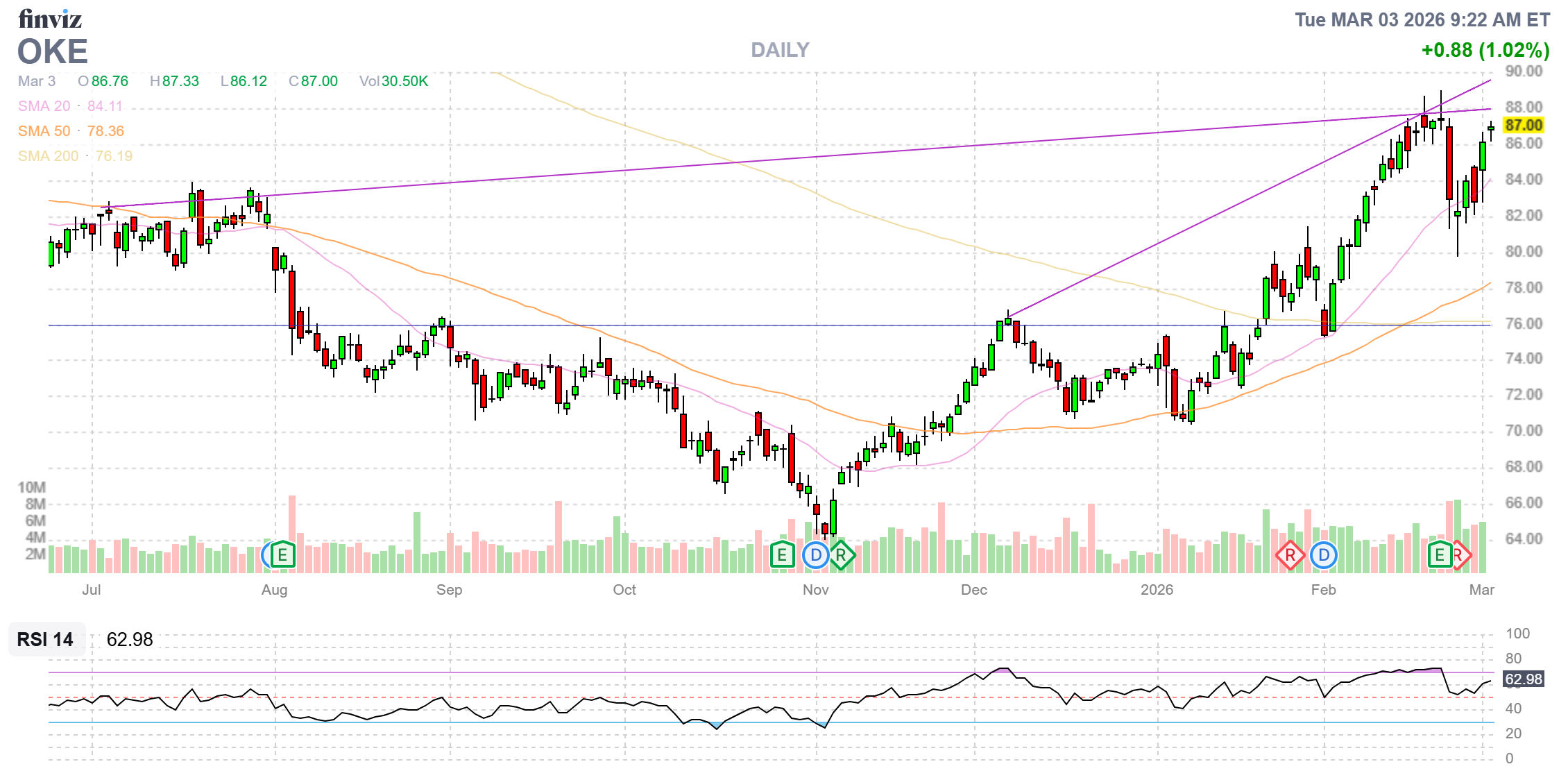The width and height of the screenshot is (1568, 780).
Task: Select the SMA 20 indicator label
Action: [x=44, y=106]
